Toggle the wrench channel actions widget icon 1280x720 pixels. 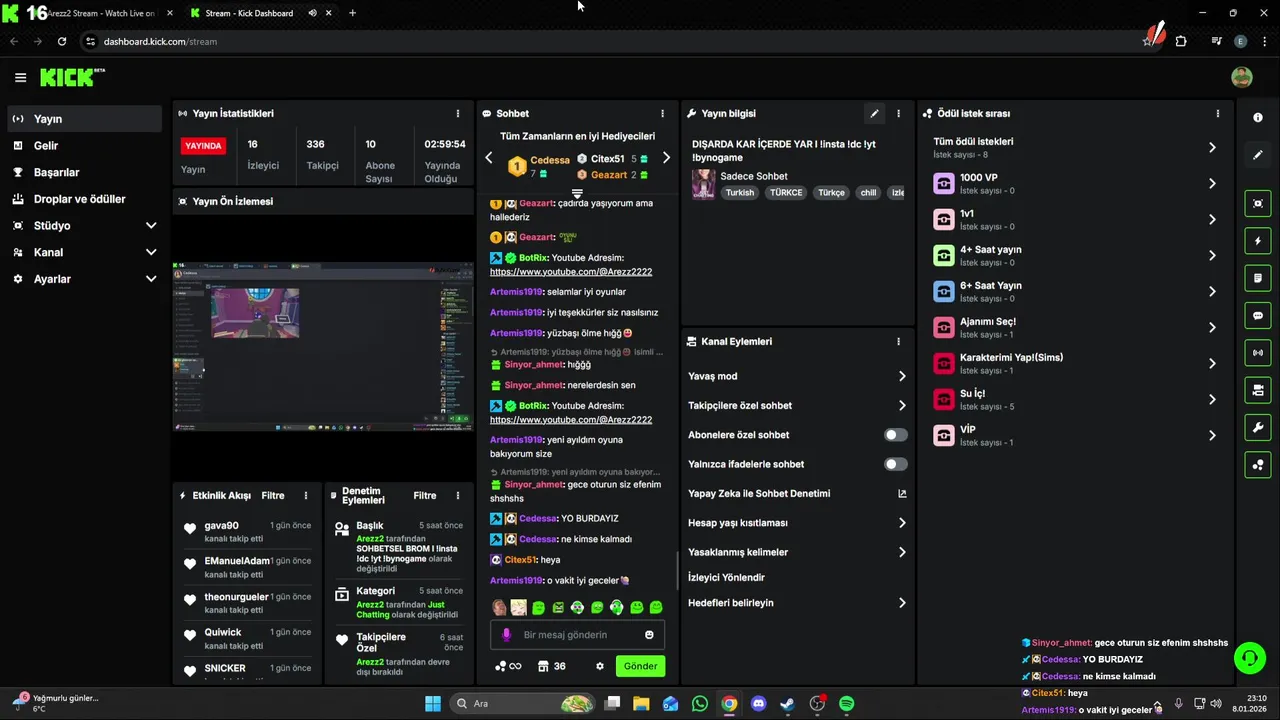1258,428
